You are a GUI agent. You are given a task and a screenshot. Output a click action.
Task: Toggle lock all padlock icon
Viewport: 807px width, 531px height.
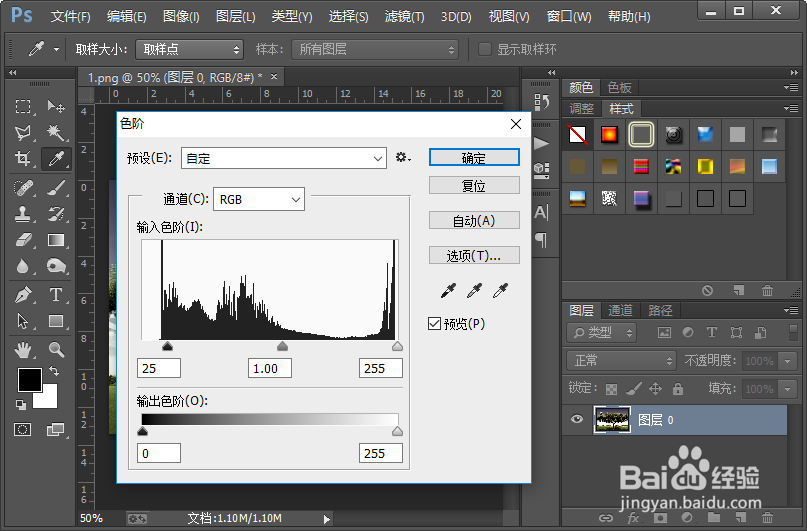point(678,388)
